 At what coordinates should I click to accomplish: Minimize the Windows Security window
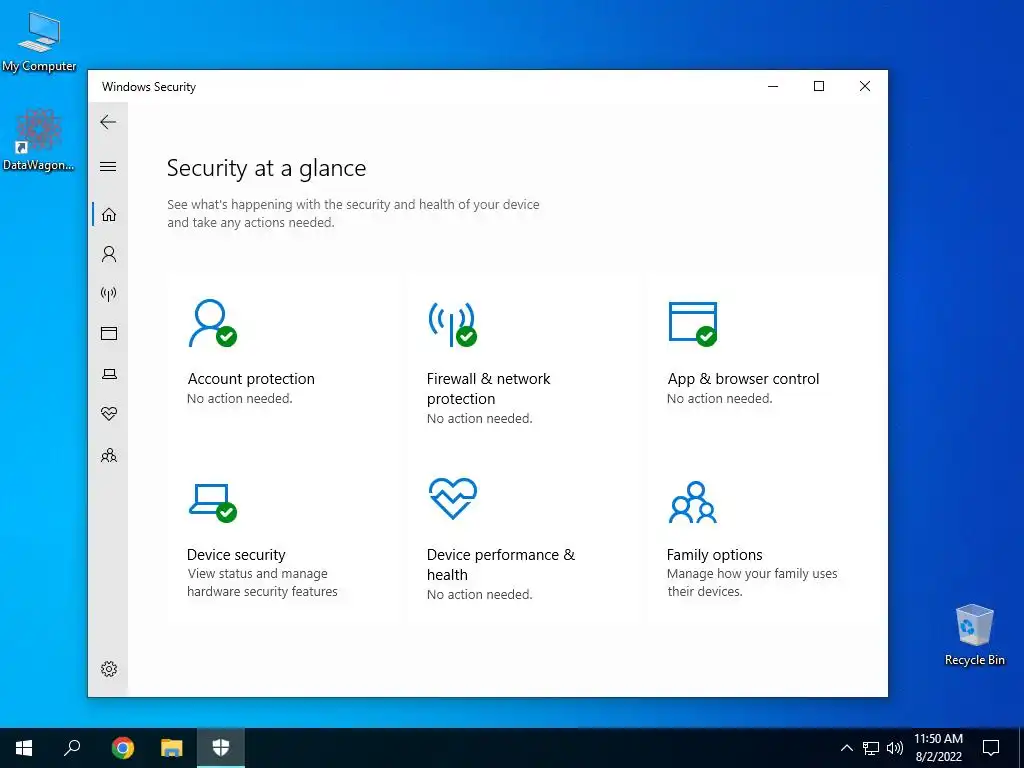click(x=773, y=86)
